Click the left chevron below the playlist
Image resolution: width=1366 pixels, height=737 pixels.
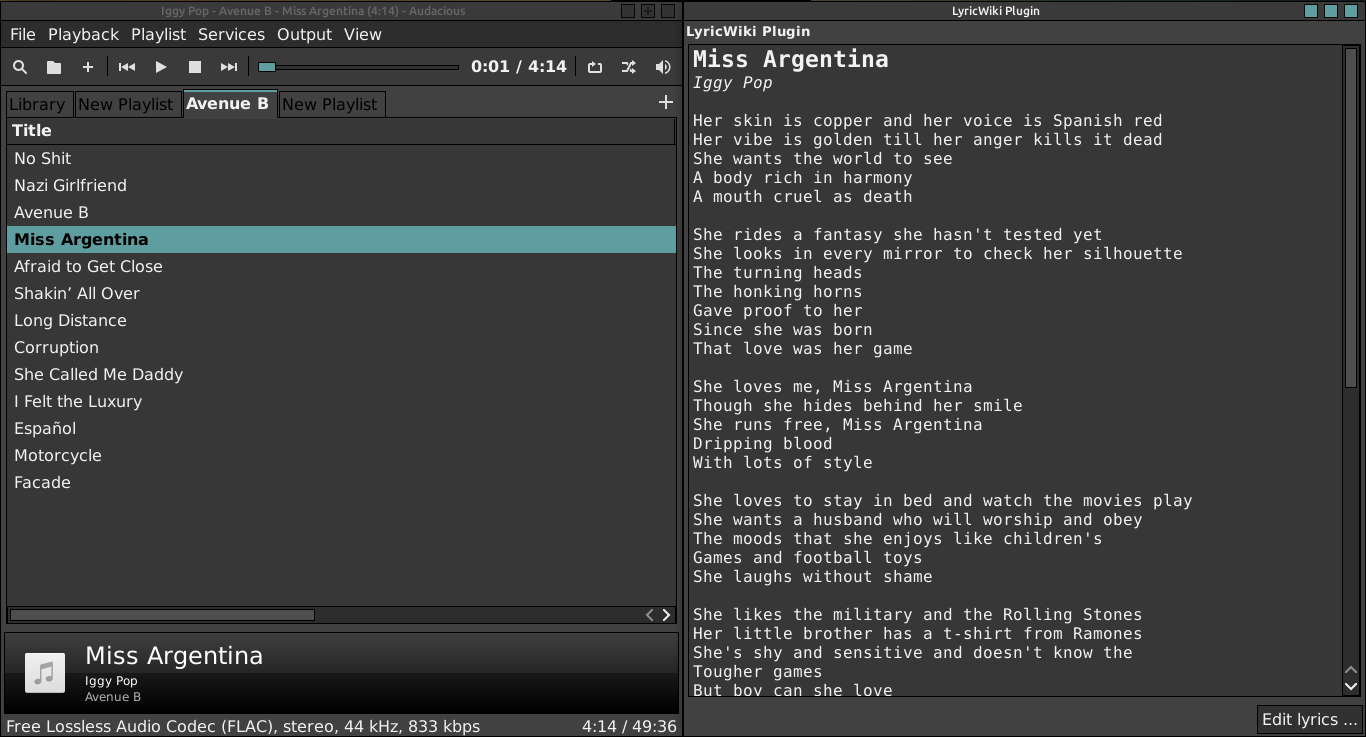click(649, 615)
